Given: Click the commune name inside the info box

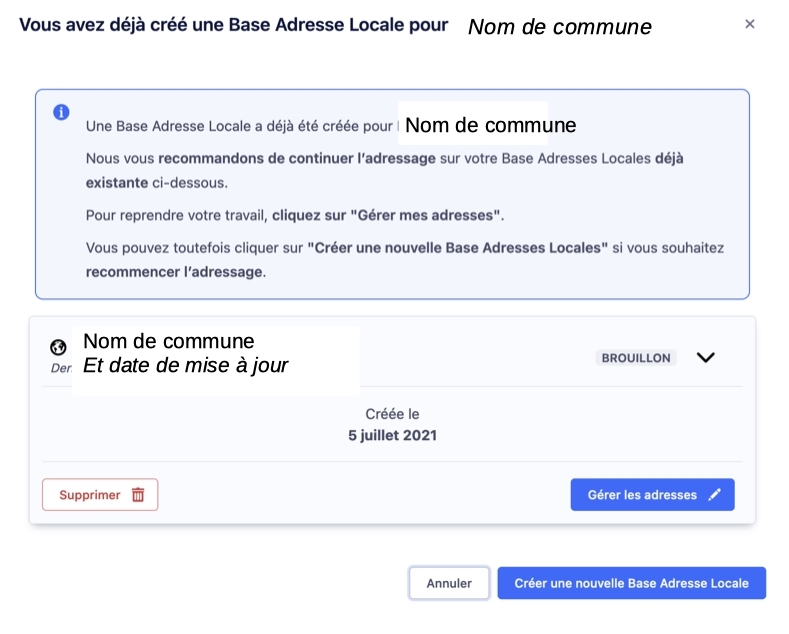Looking at the screenshot, I should (x=490, y=126).
